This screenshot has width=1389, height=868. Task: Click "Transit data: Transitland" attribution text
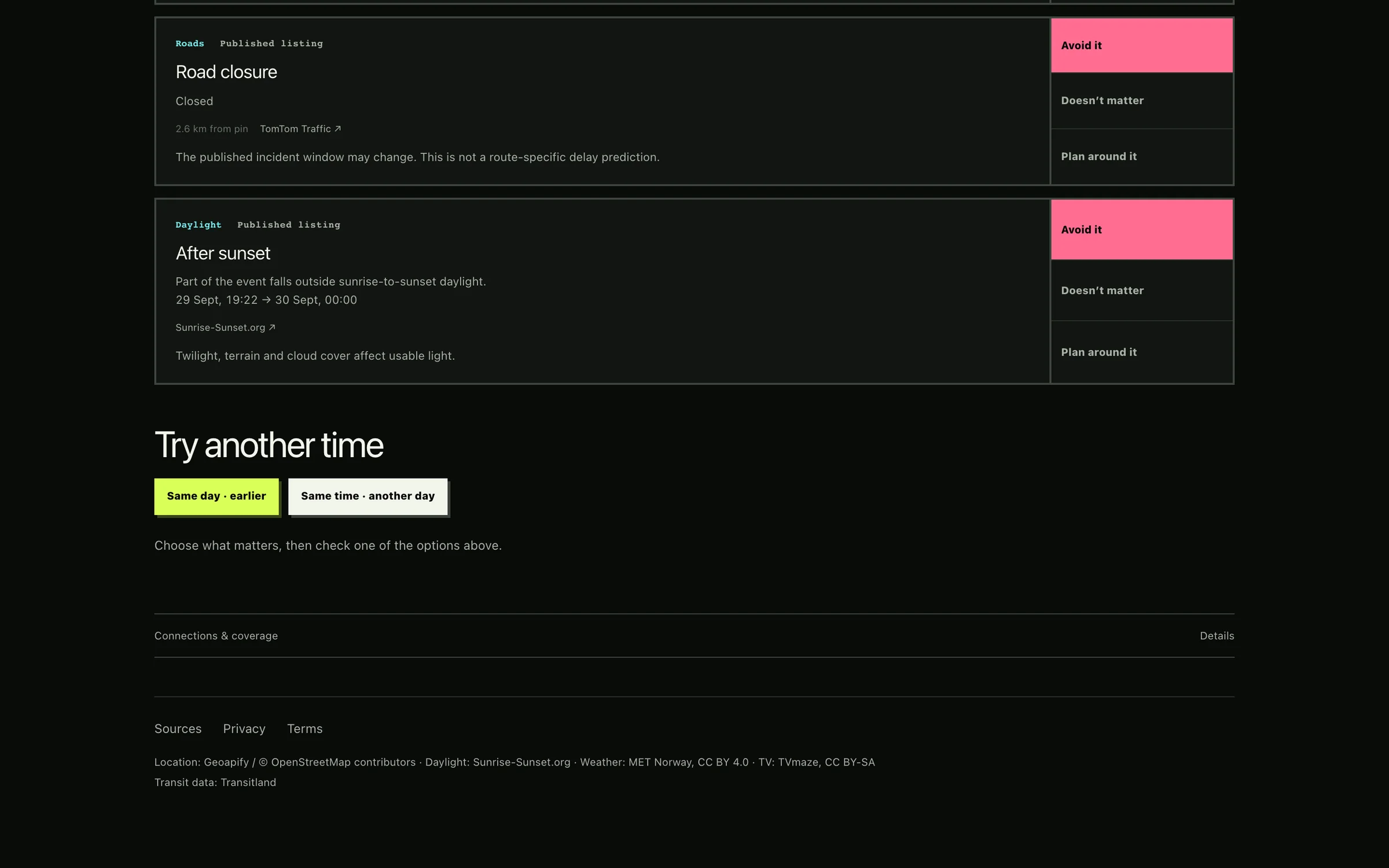pyautogui.click(x=215, y=782)
